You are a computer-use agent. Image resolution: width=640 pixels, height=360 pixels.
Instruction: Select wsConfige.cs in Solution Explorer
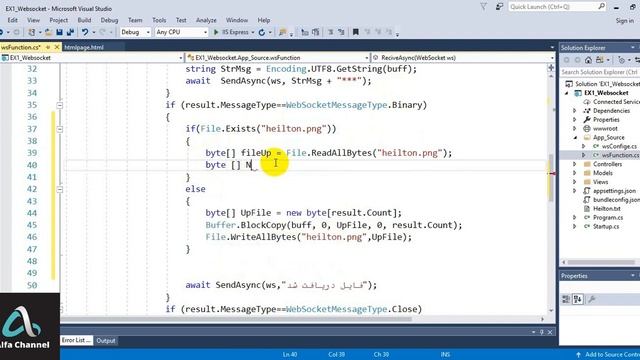[x=619, y=146]
